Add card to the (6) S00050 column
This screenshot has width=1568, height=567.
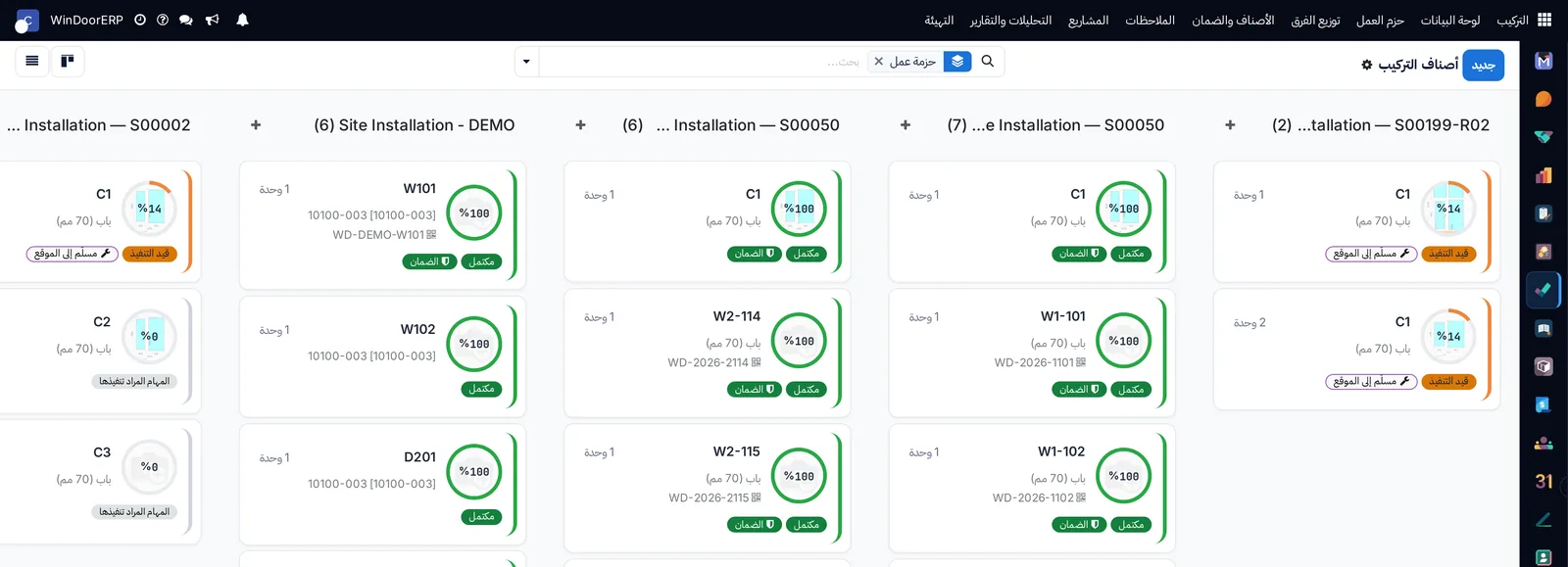pos(580,125)
